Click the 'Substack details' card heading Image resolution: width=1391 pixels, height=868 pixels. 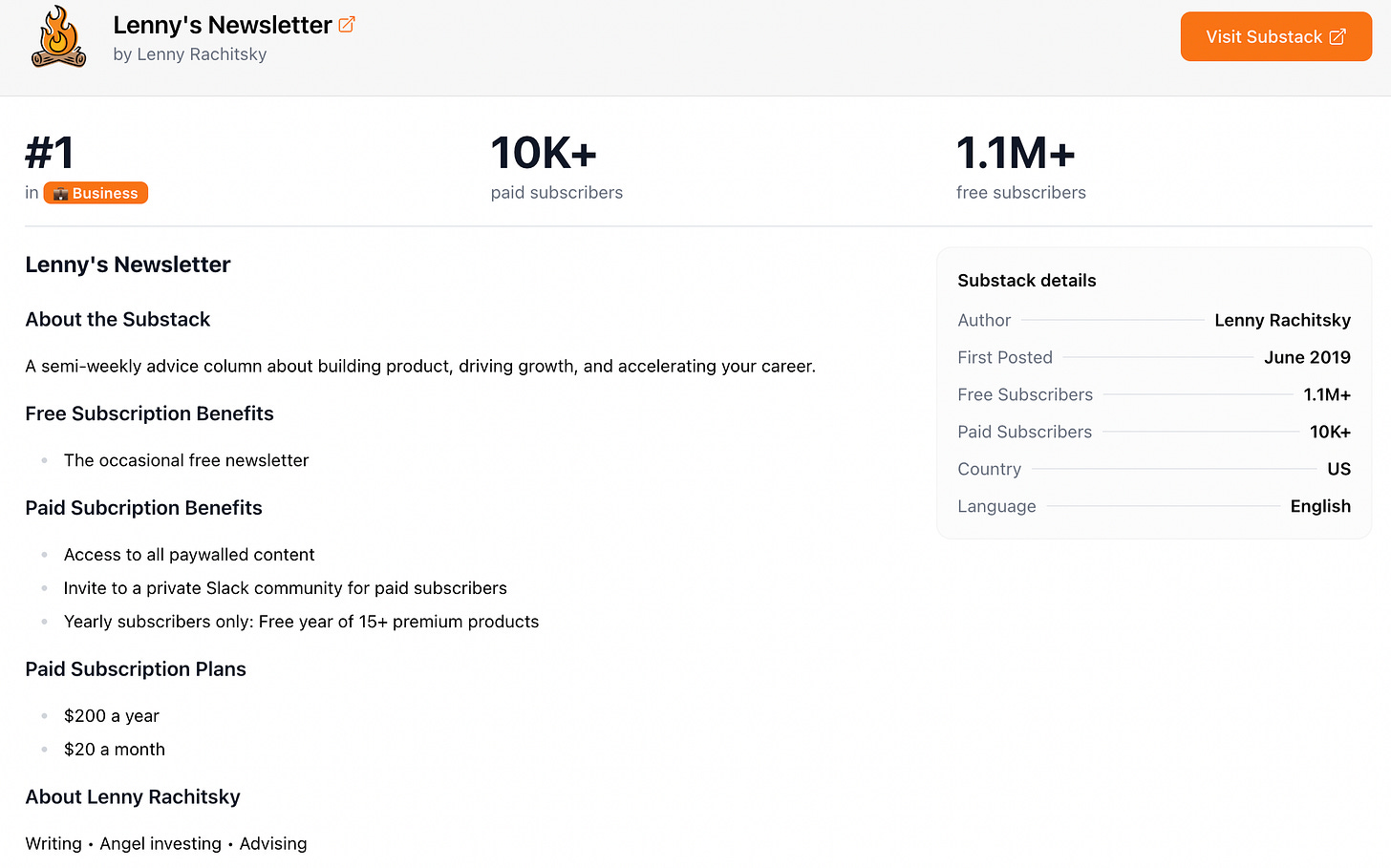[x=1027, y=281]
